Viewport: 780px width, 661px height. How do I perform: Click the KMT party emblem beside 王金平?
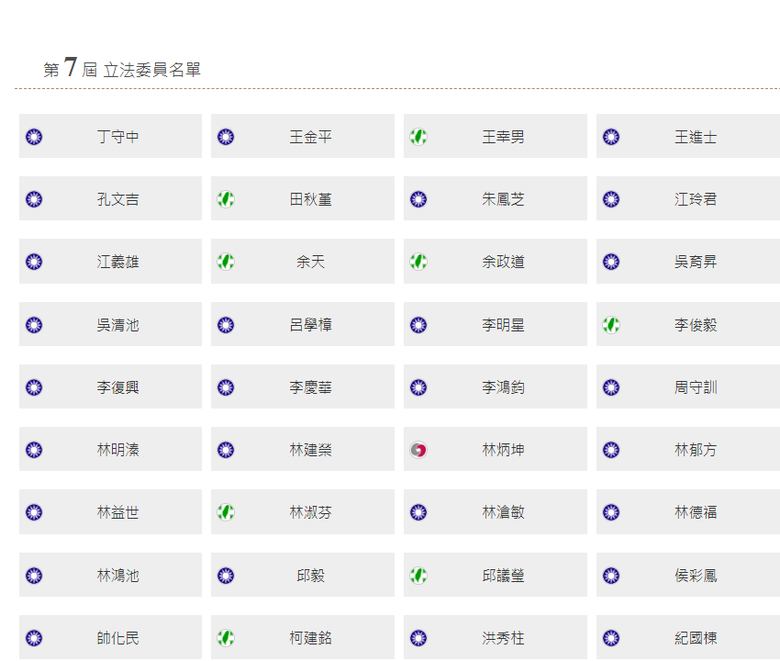226,137
